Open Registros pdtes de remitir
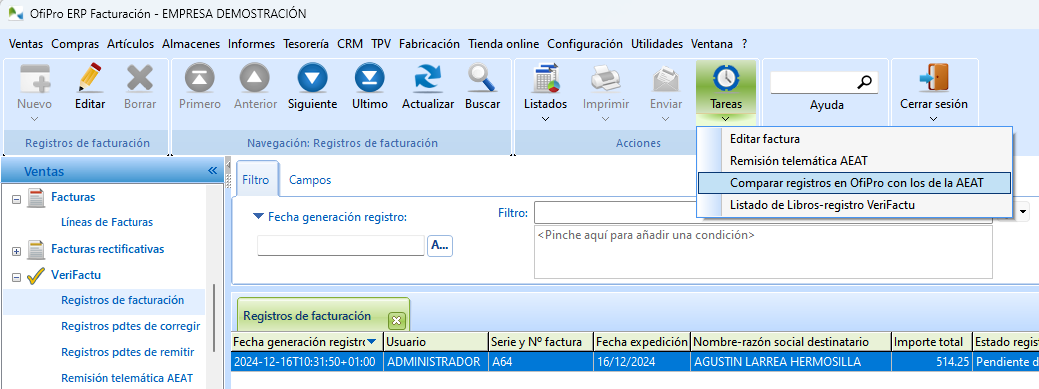The width and height of the screenshot is (1039, 389). point(127,352)
